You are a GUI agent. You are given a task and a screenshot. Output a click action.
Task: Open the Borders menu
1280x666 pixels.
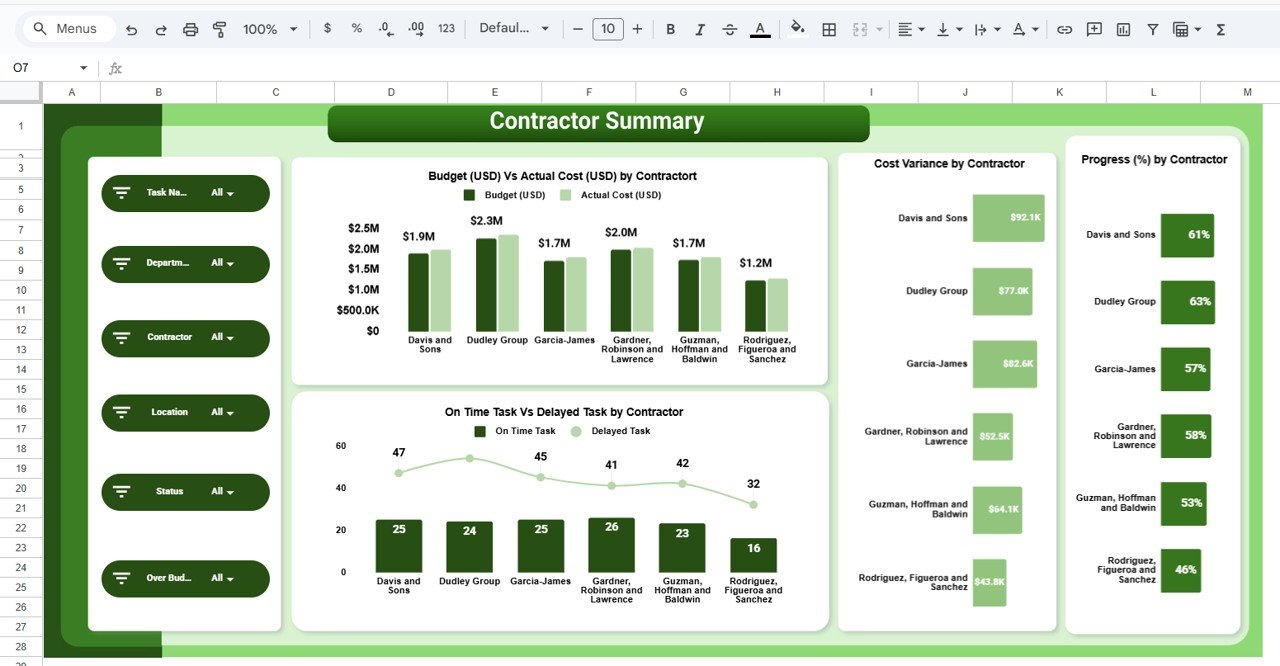coord(828,29)
